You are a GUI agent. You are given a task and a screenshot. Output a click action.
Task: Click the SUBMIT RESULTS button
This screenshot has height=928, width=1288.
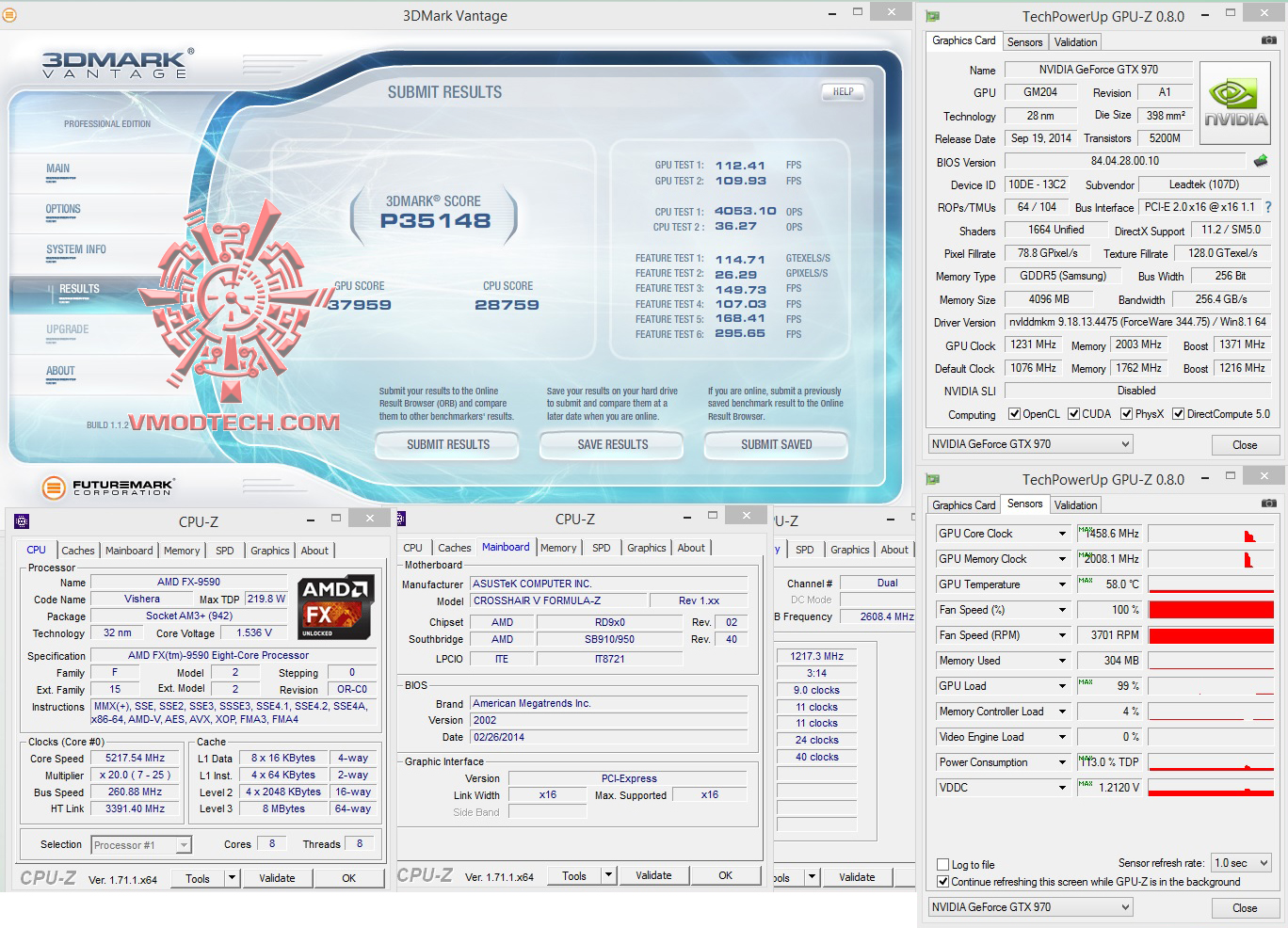tap(448, 444)
